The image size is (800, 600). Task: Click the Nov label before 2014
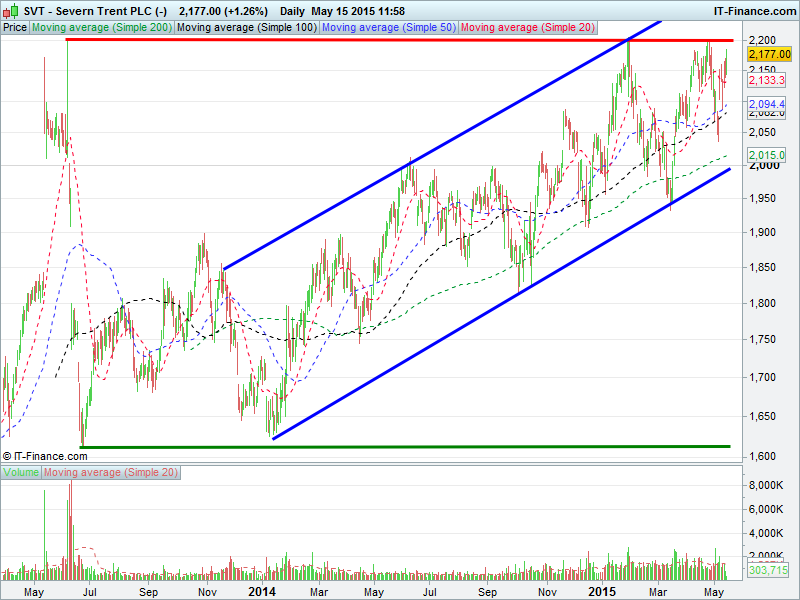tap(207, 592)
